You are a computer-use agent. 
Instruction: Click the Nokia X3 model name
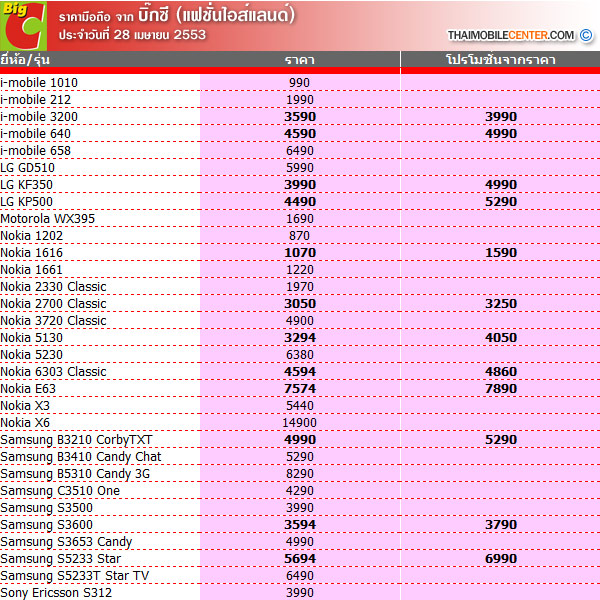[x=25, y=406]
